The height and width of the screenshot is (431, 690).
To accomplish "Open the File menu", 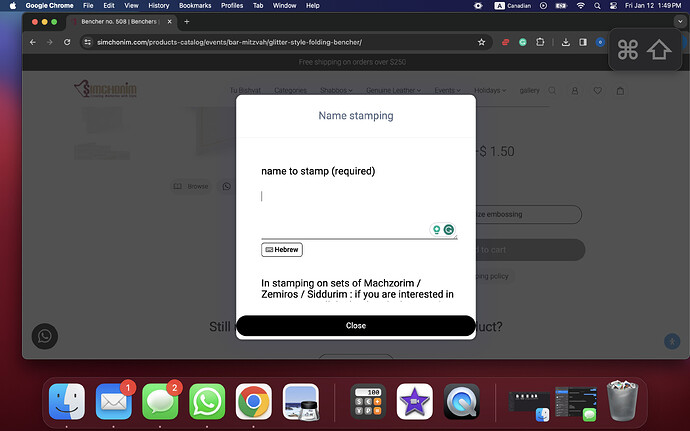I will (88, 6).
